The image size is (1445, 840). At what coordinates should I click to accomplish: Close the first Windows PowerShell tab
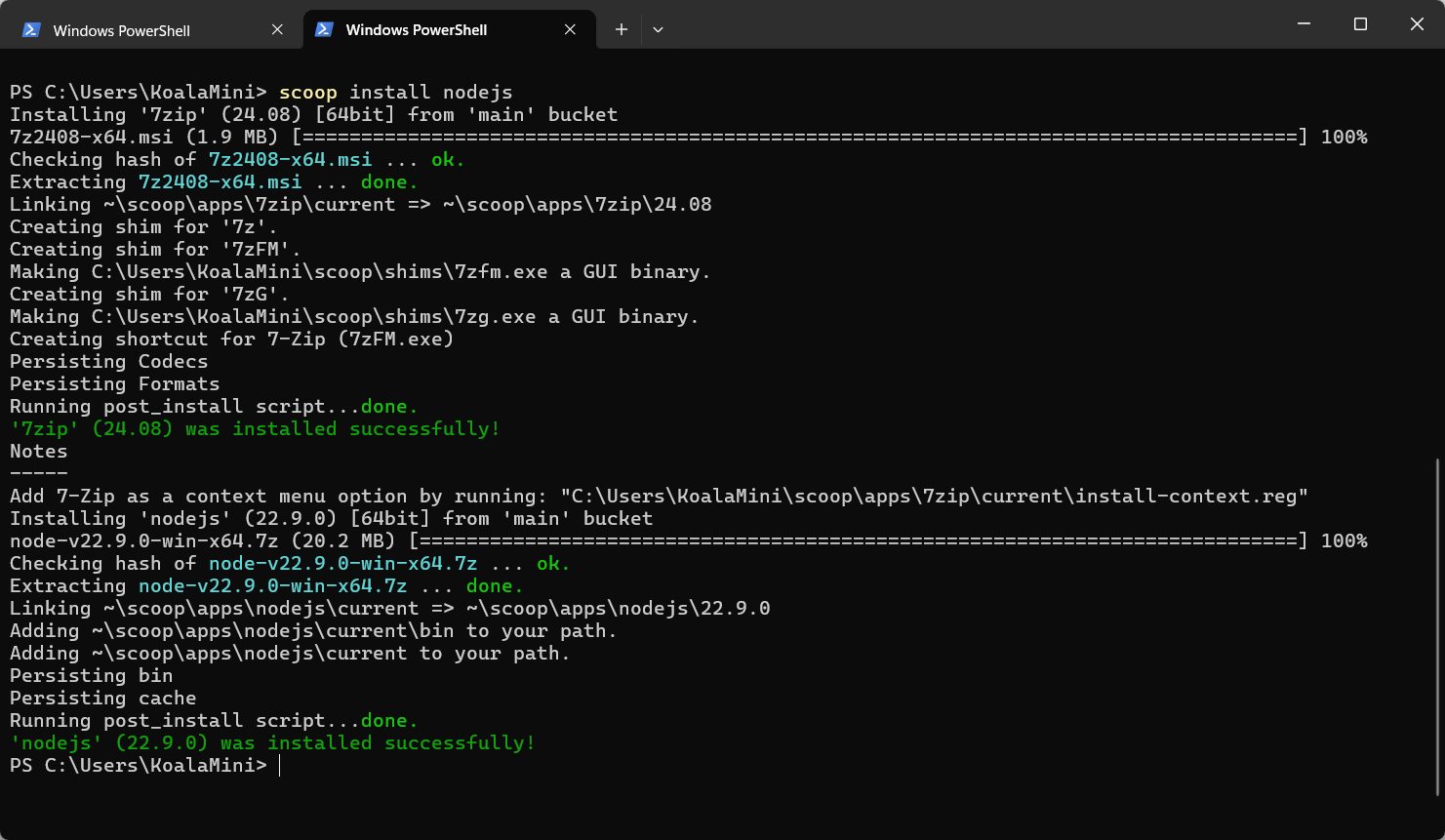click(x=277, y=30)
